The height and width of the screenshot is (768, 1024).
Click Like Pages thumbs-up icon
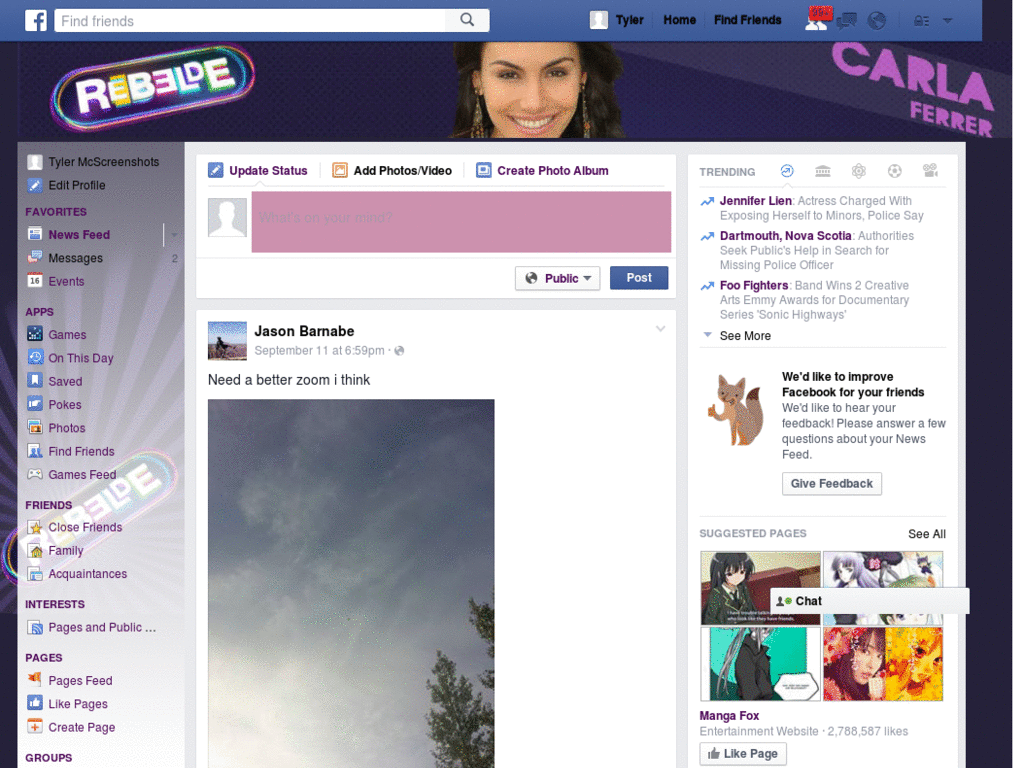pyautogui.click(x=35, y=703)
